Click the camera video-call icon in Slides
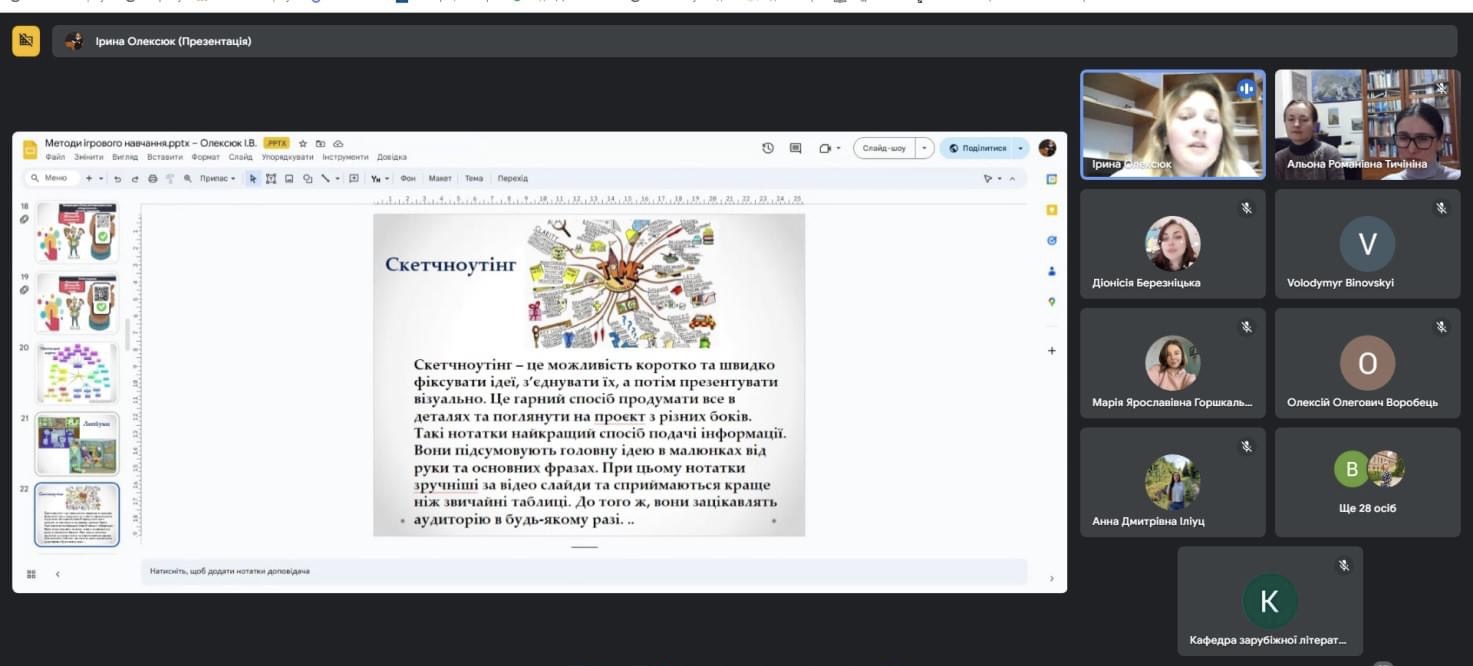The width and height of the screenshot is (1473, 666). [x=825, y=148]
